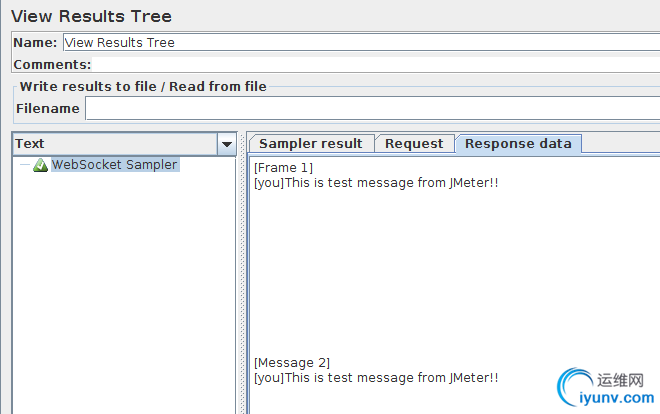Click into the Name input field

360,42
